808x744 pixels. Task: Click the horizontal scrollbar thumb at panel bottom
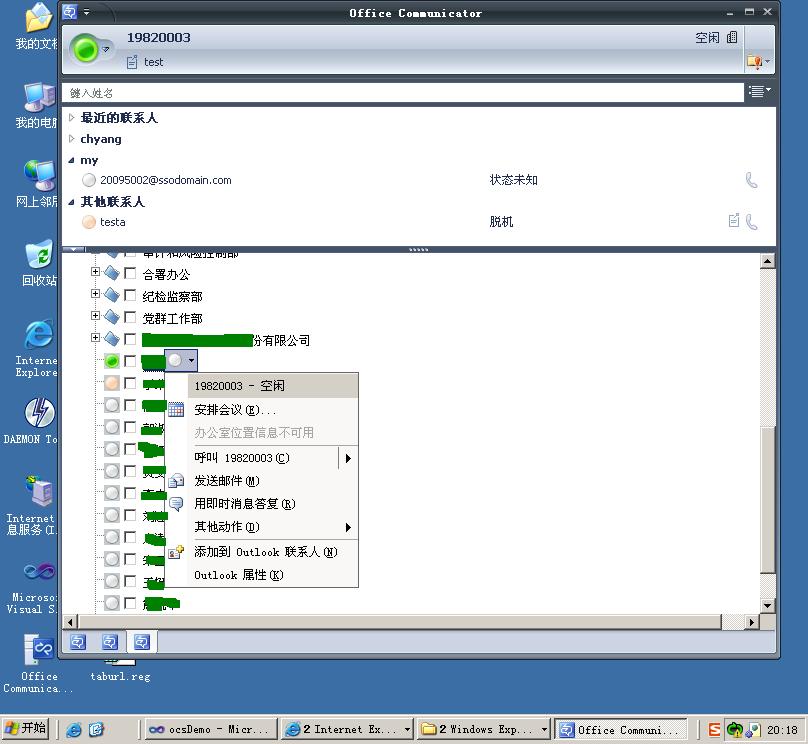coord(399,622)
